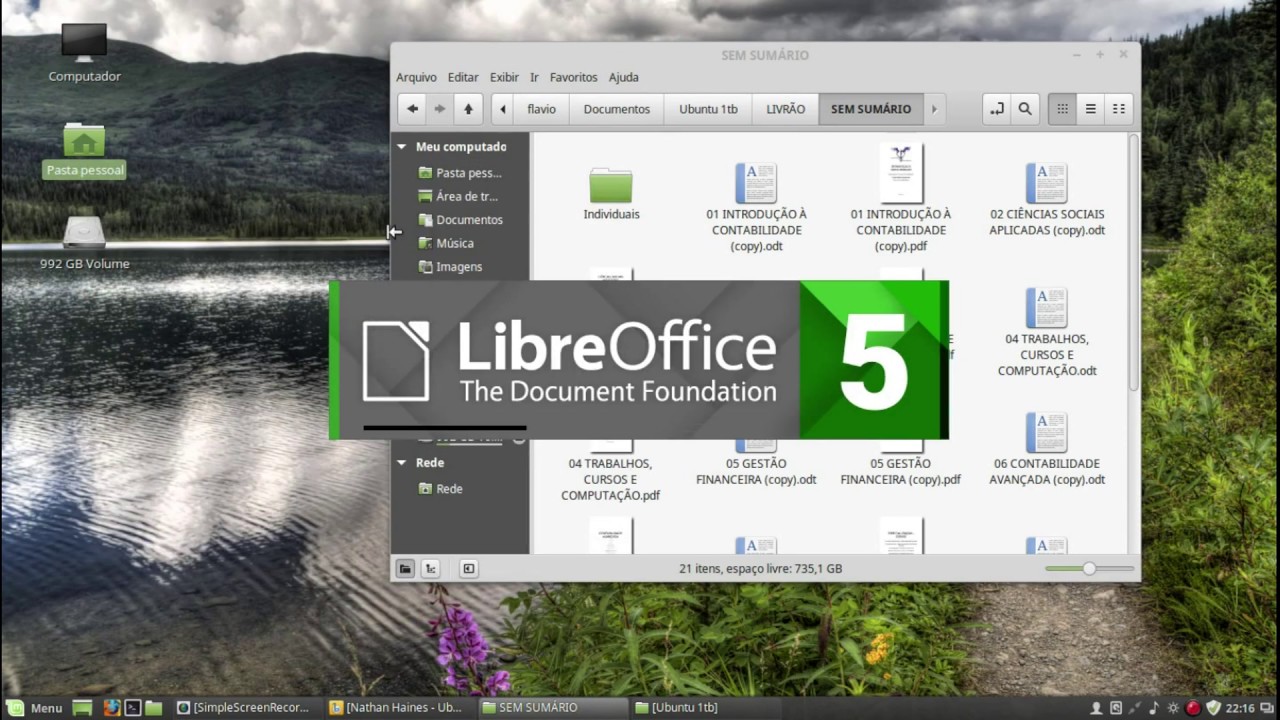This screenshot has height=720, width=1280.
Task: Select 06 CONTABILIDADE AVANÇADA (copy).odt file icon
Action: [x=1047, y=433]
